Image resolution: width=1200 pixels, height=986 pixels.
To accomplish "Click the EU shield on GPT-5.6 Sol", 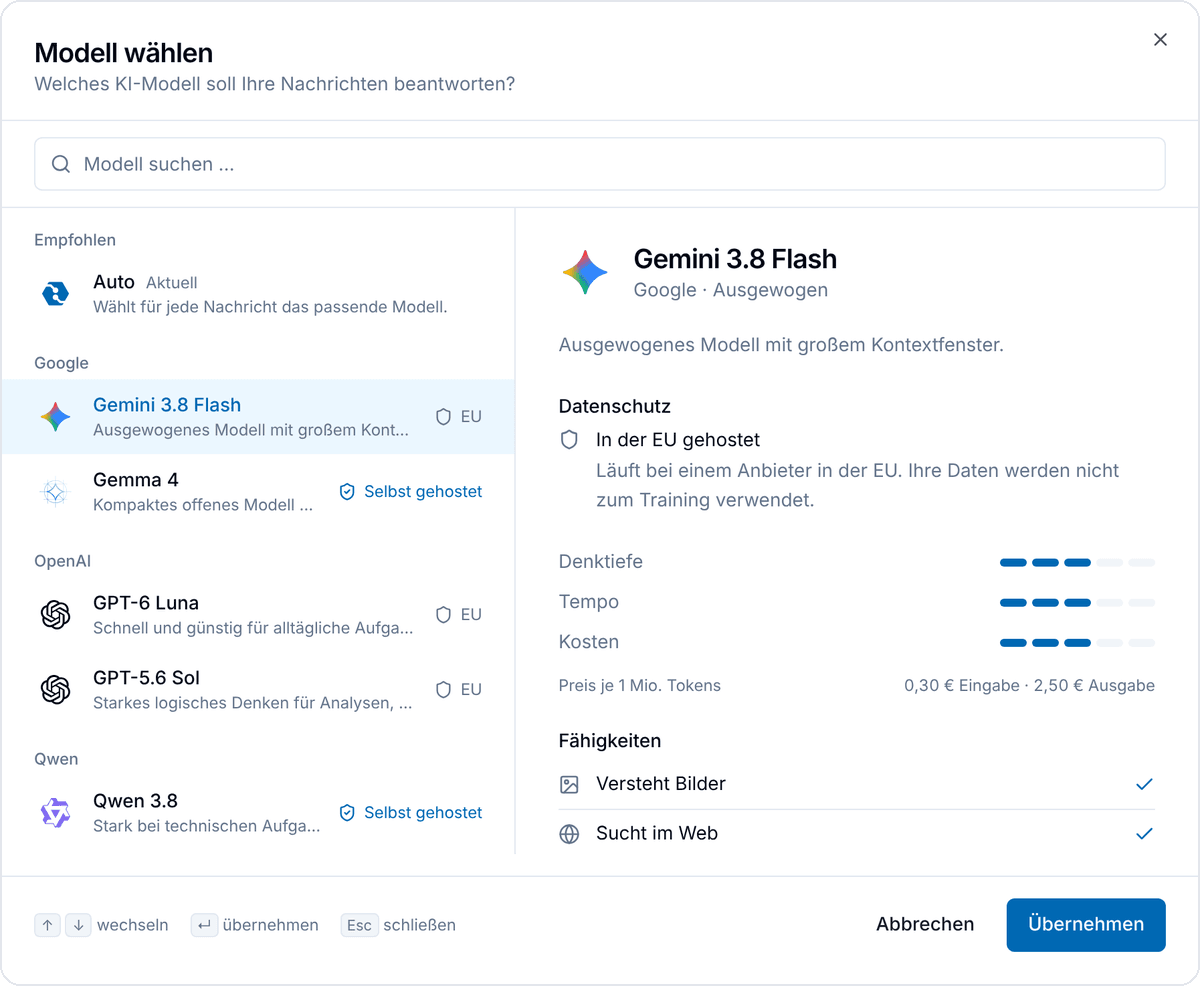I will (x=444, y=690).
